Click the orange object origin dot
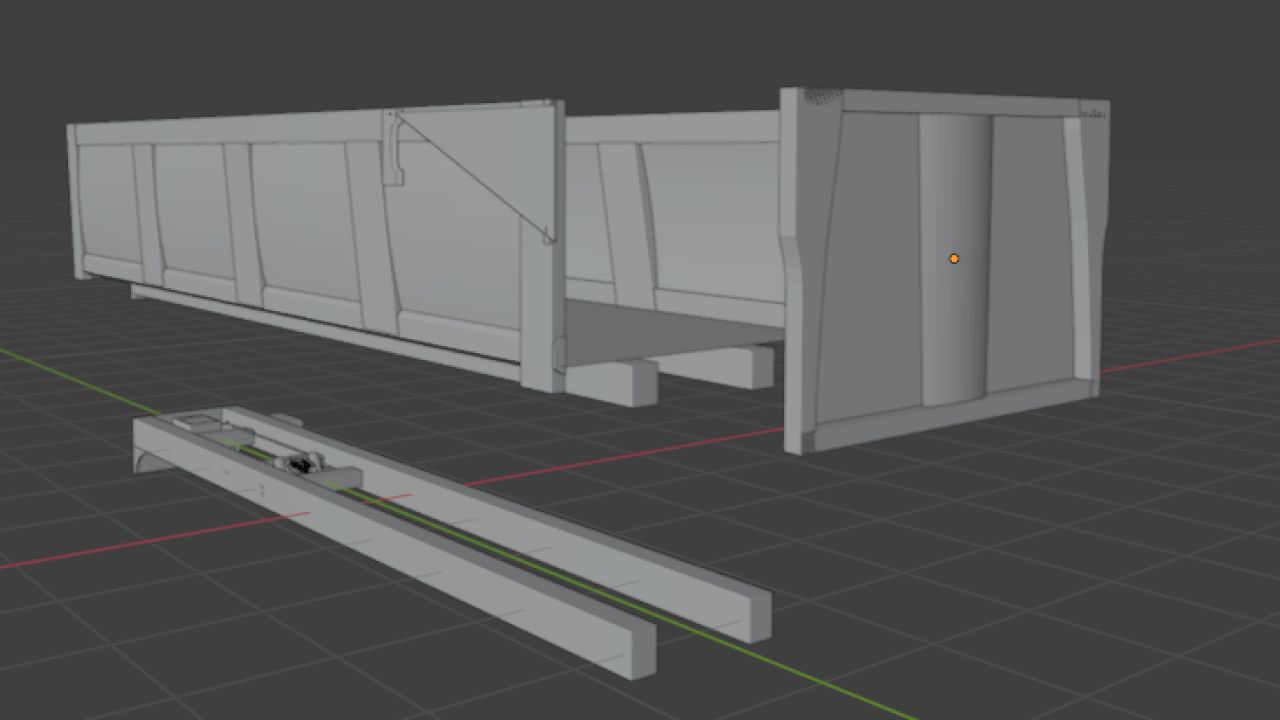 [x=954, y=259]
